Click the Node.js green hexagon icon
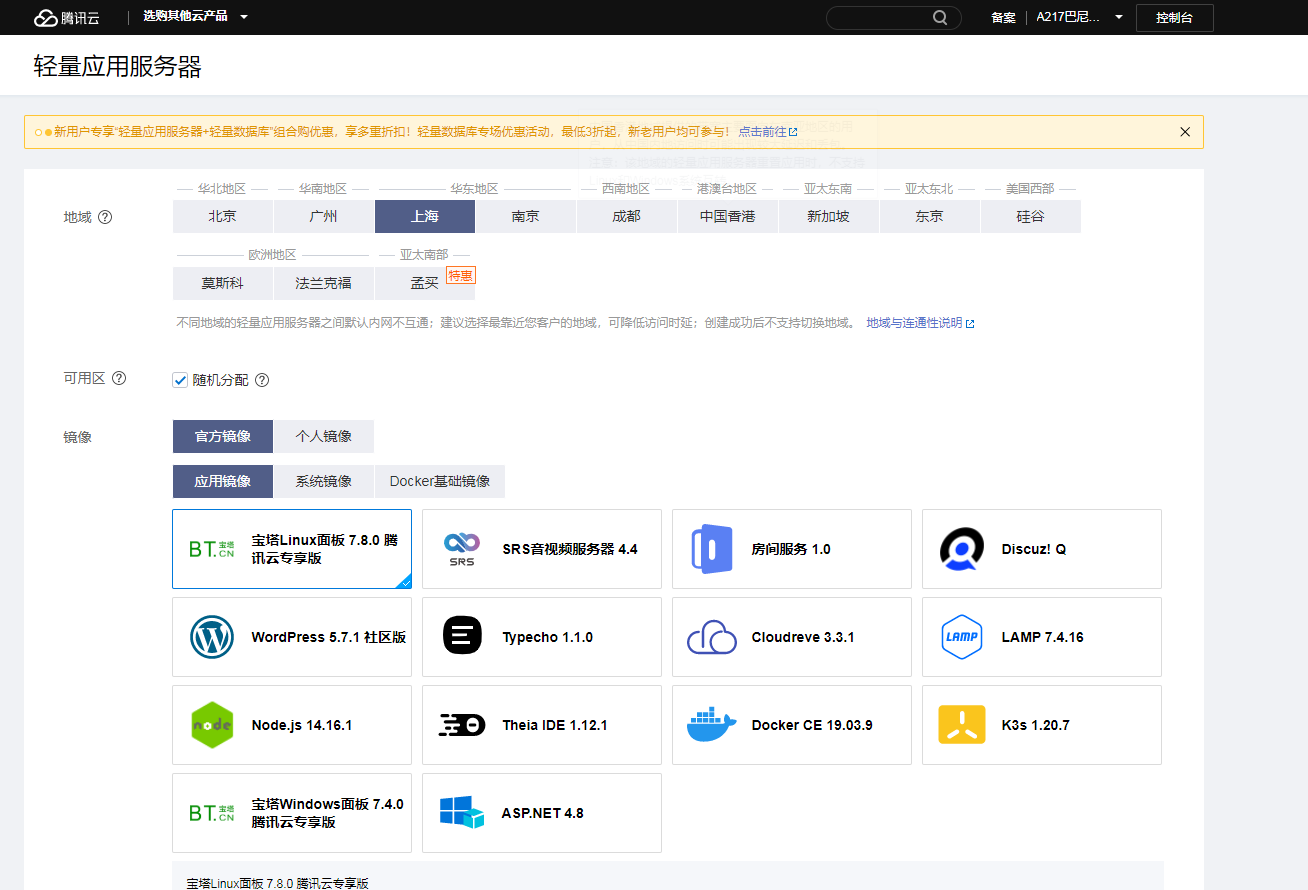The width and height of the screenshot is (1308, 890). (x=212, y=725)
